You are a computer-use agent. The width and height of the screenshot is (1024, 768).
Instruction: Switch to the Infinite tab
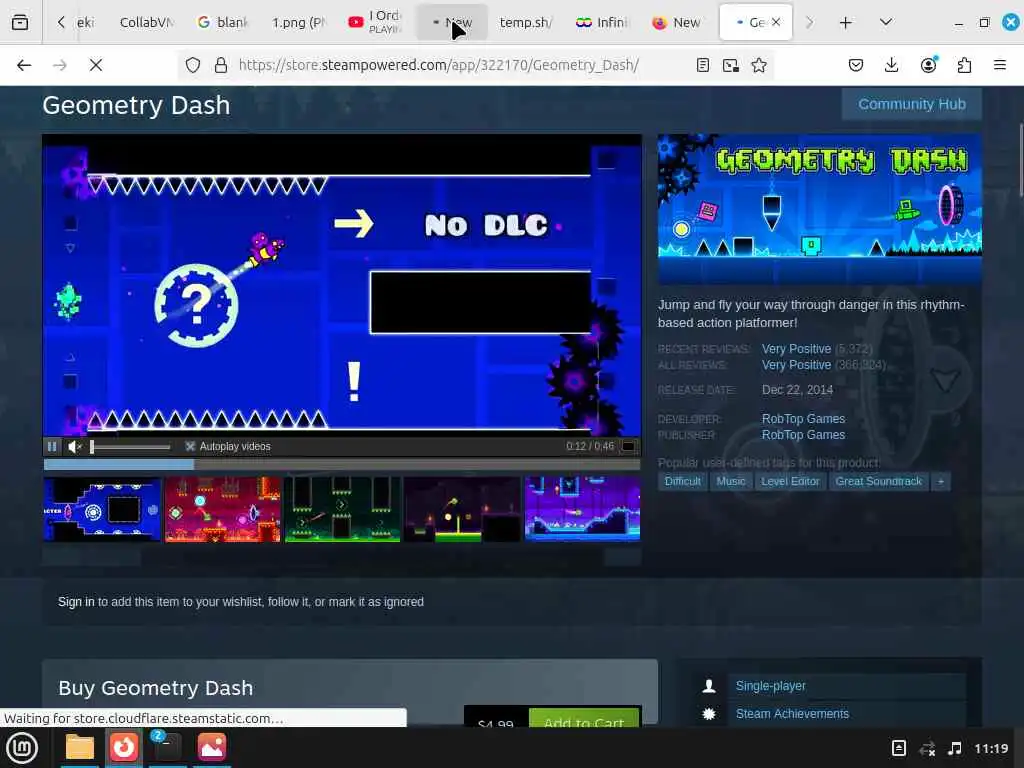(x=601, y=22)
